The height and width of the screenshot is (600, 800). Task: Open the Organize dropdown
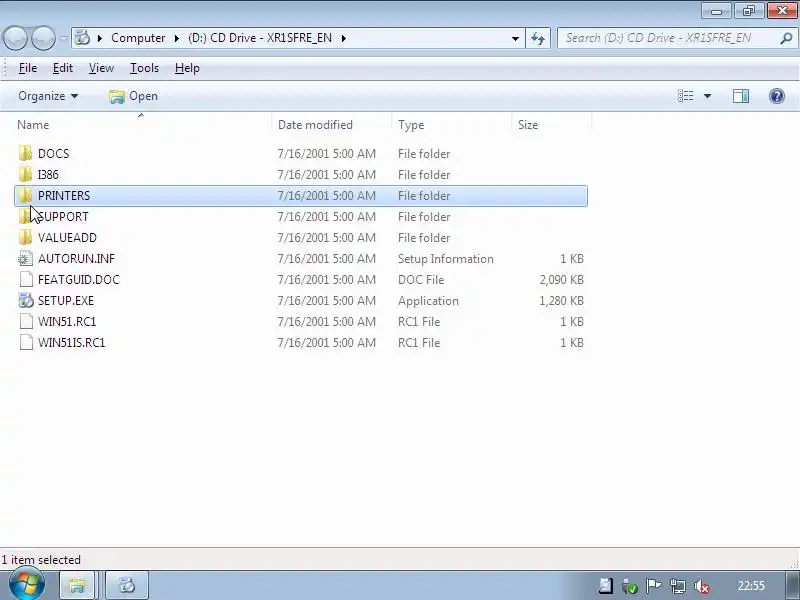(x=48, y=96)
